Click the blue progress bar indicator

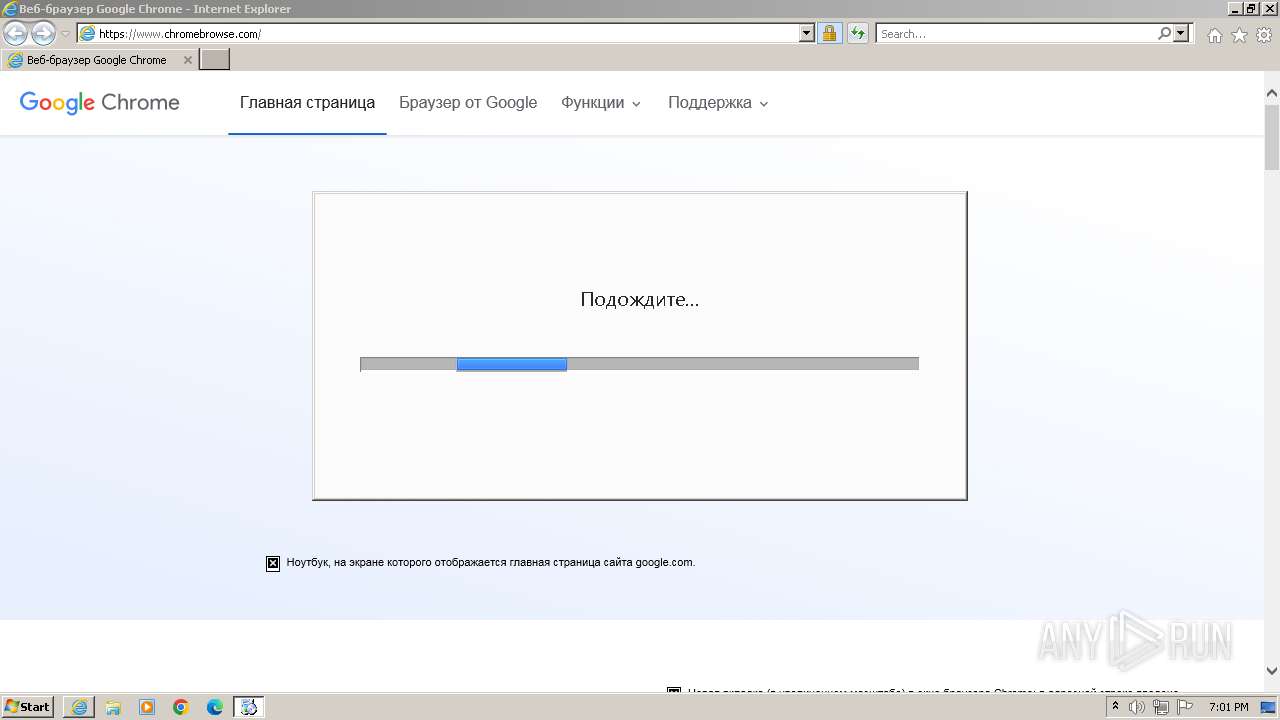click(512, 364)
